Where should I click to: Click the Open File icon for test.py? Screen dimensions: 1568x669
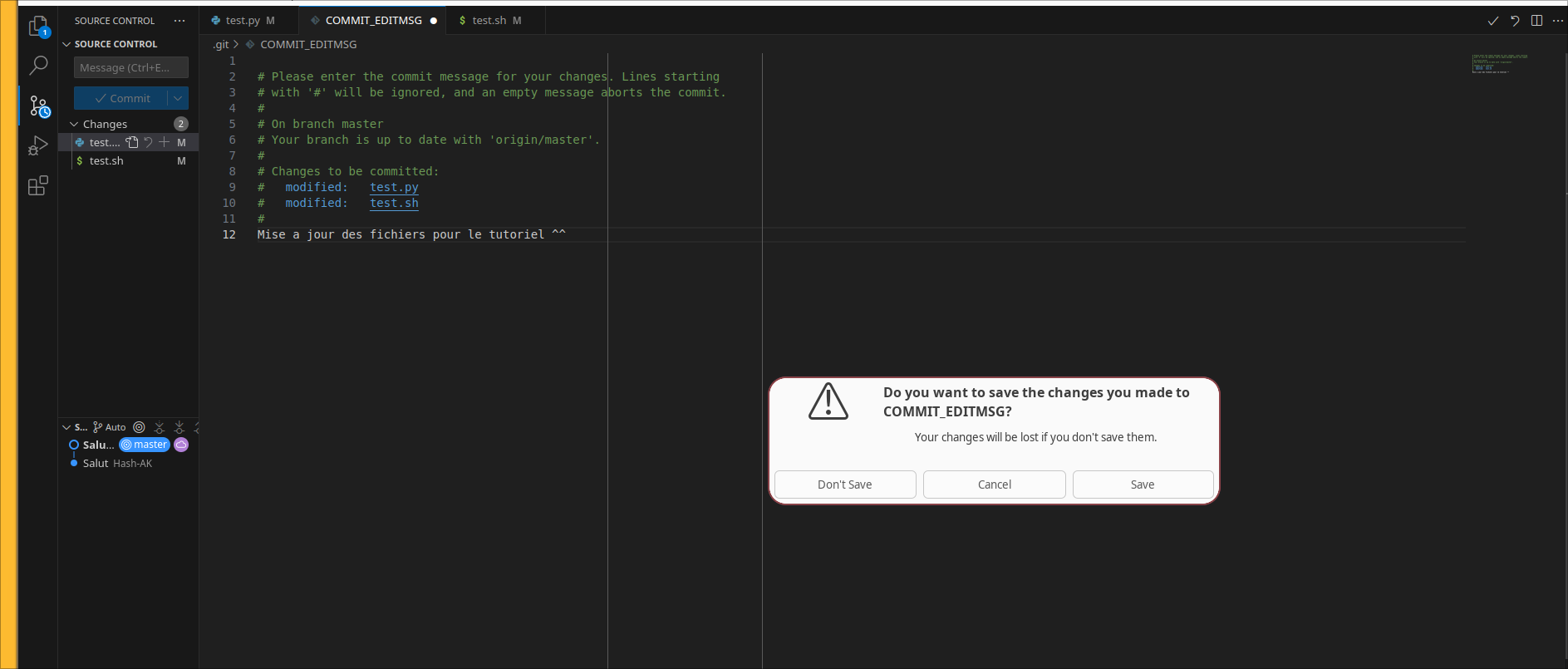click(132, 142)
